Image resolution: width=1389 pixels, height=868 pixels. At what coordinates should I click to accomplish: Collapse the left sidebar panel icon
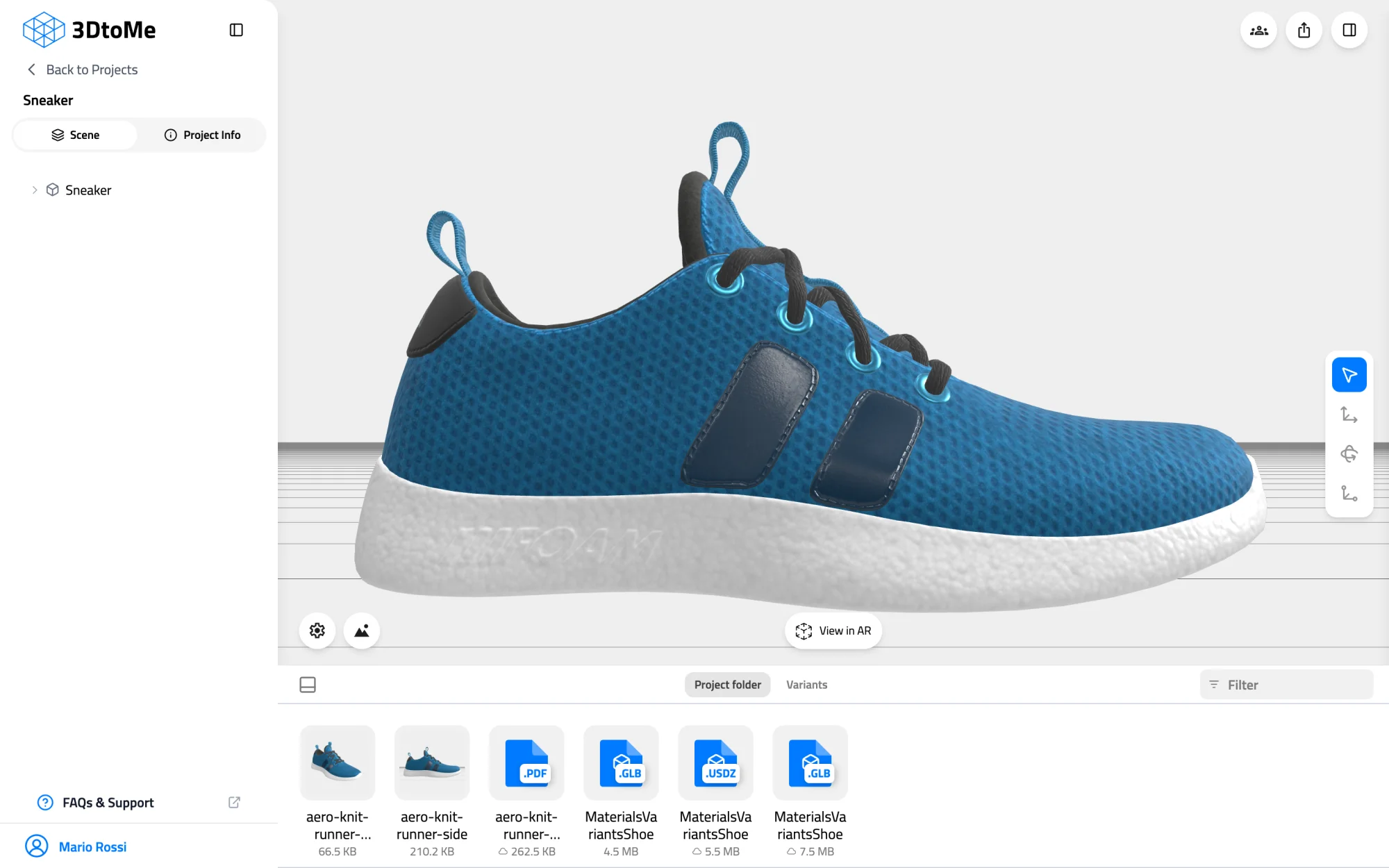click(x=236, y=30)
